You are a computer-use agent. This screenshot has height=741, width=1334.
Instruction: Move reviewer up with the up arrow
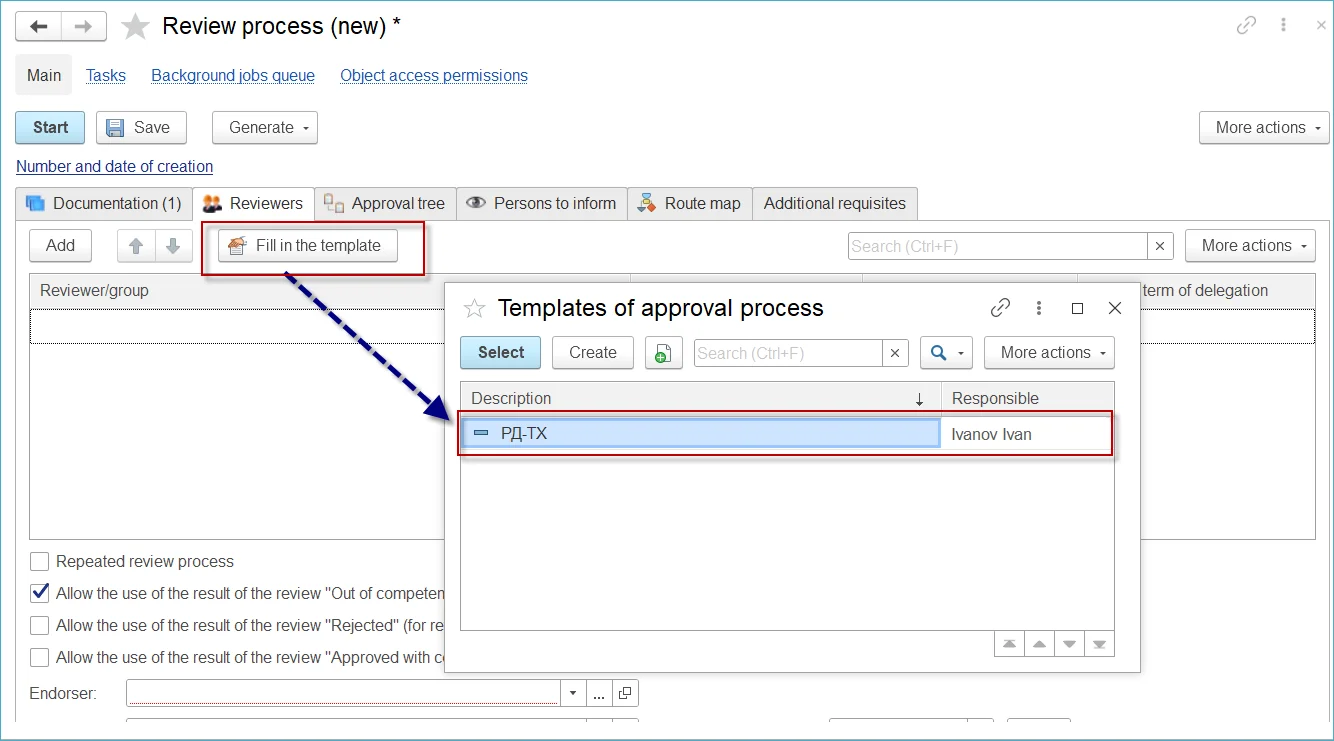(136, 246)
